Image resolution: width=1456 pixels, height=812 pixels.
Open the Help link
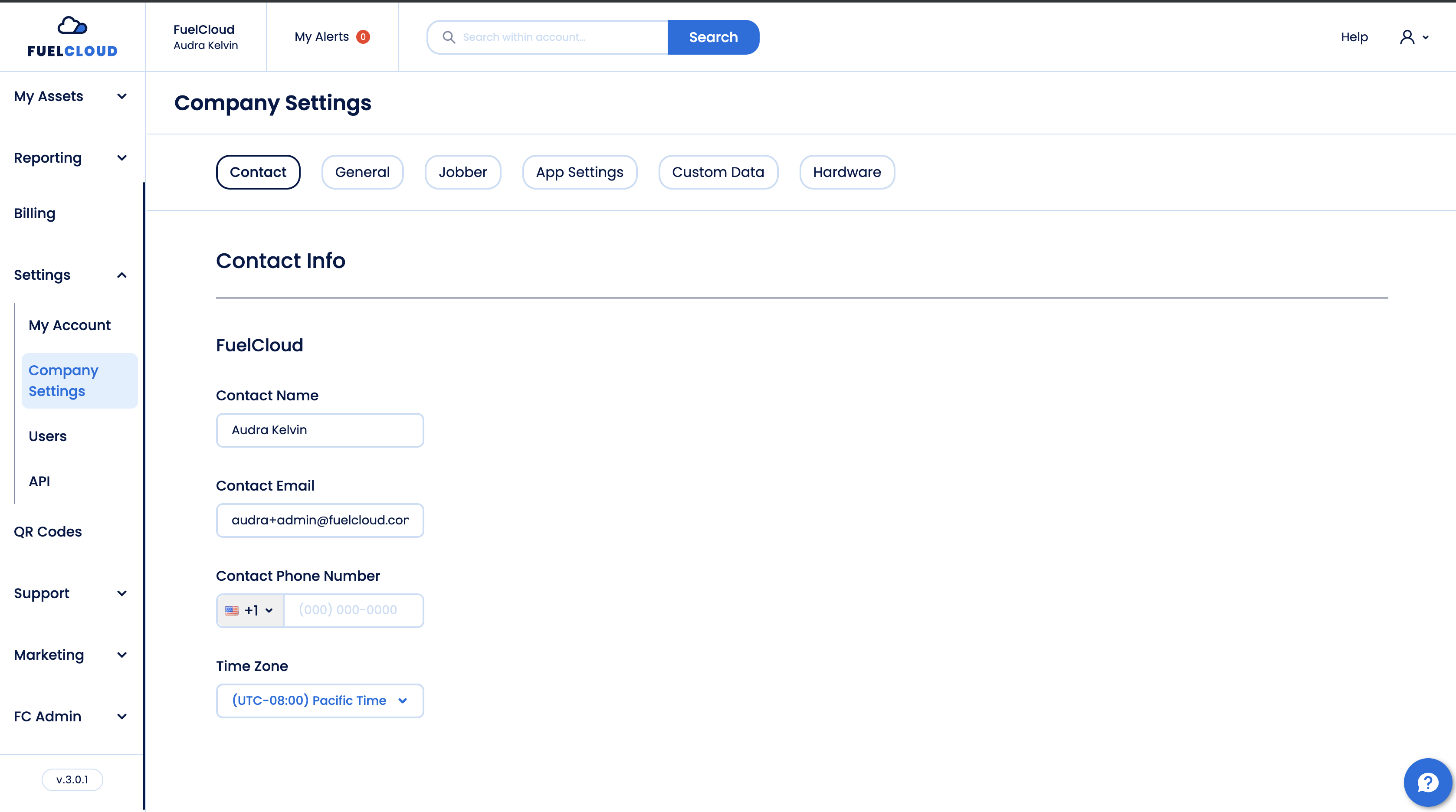tap(1354, 37)
